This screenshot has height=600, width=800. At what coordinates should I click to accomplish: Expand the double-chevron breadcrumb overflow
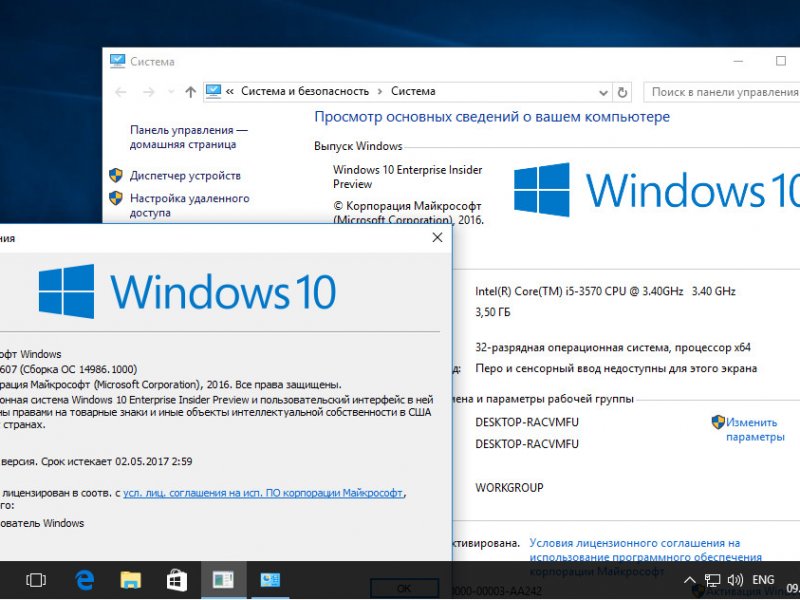click(230, 92)
